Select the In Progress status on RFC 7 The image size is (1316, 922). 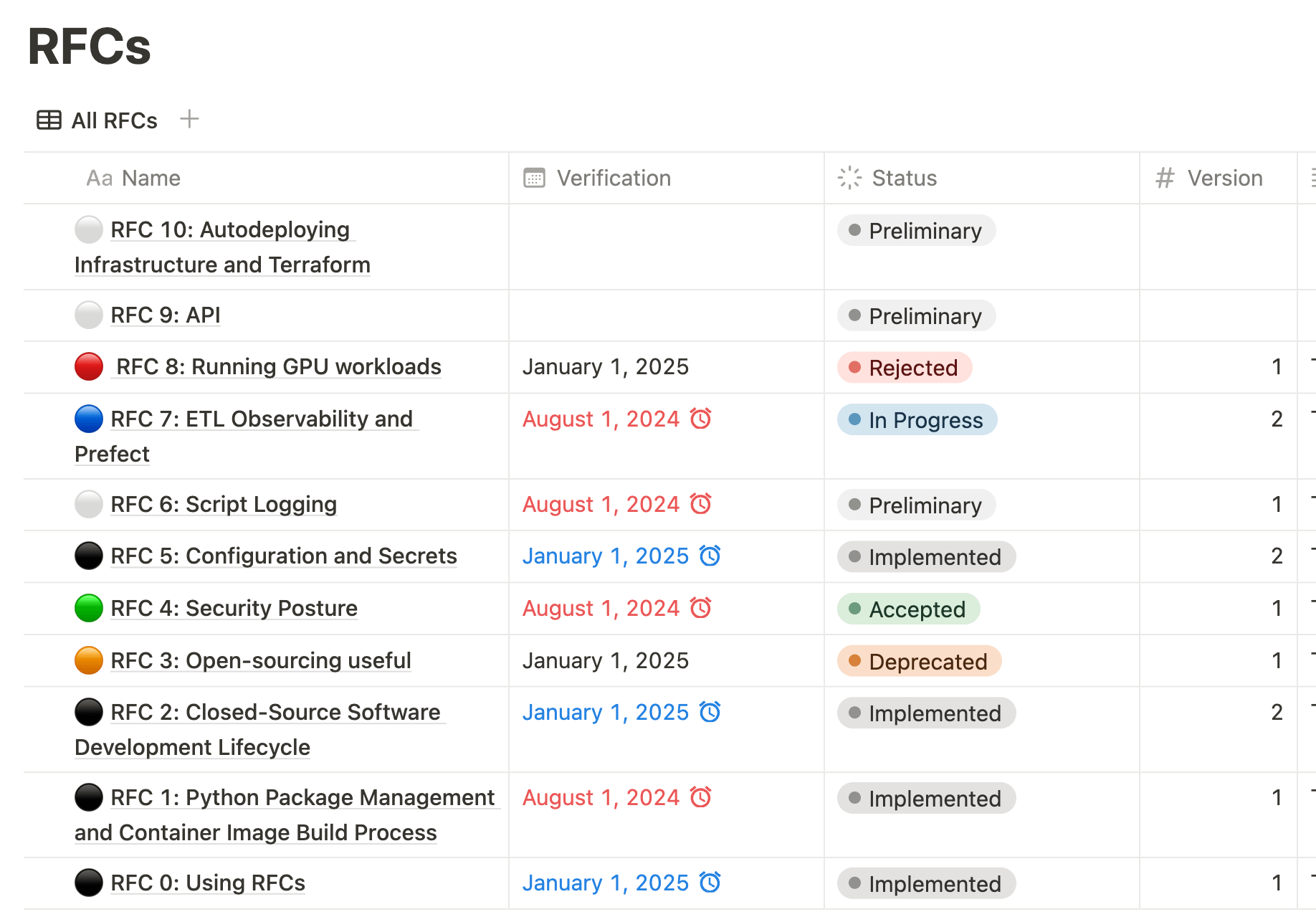point(917,420)
